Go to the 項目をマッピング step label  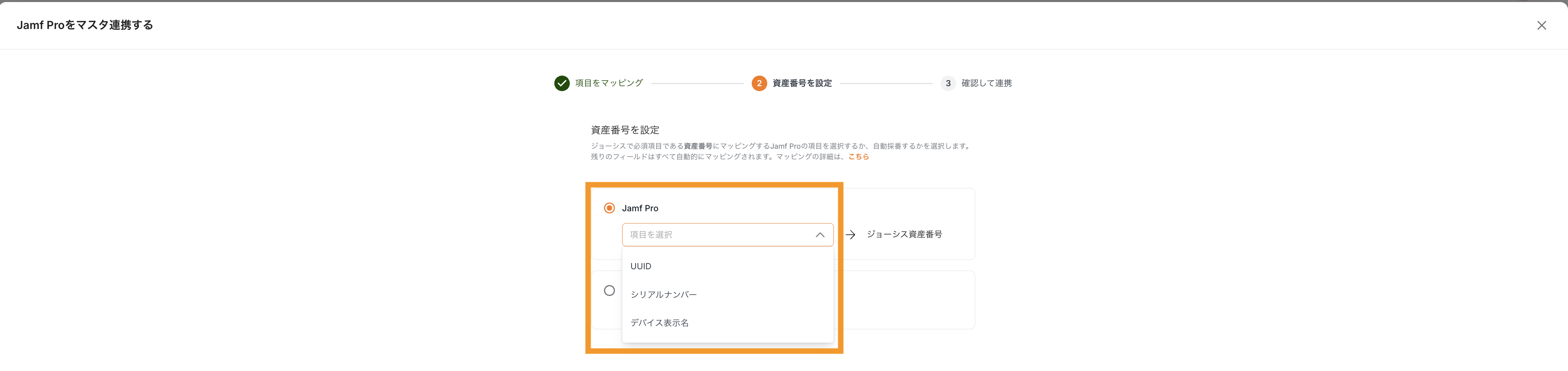coord(609,83)
